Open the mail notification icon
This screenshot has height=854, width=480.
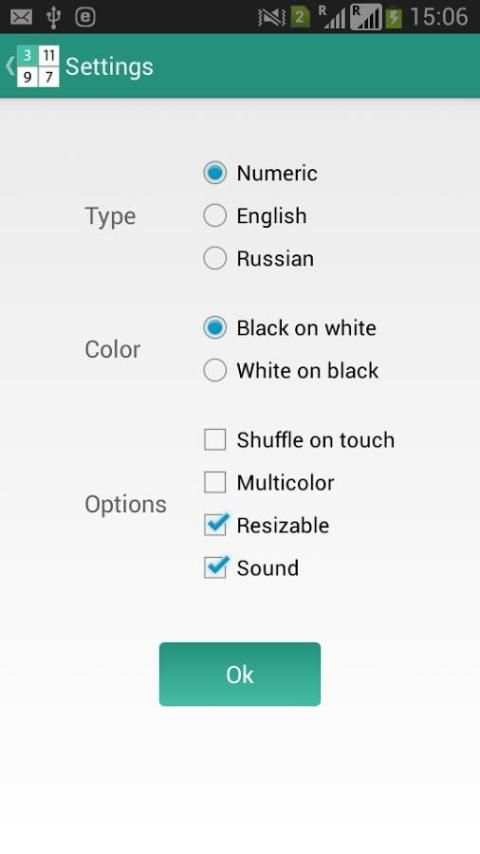tap(21, 17)
